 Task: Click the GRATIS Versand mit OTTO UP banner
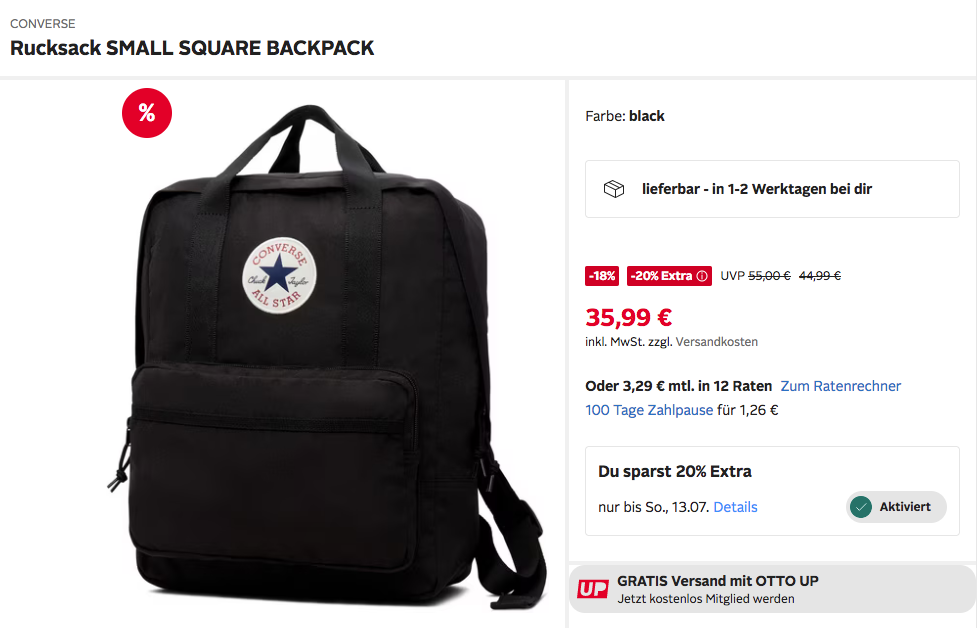click(x=773, y=589)
